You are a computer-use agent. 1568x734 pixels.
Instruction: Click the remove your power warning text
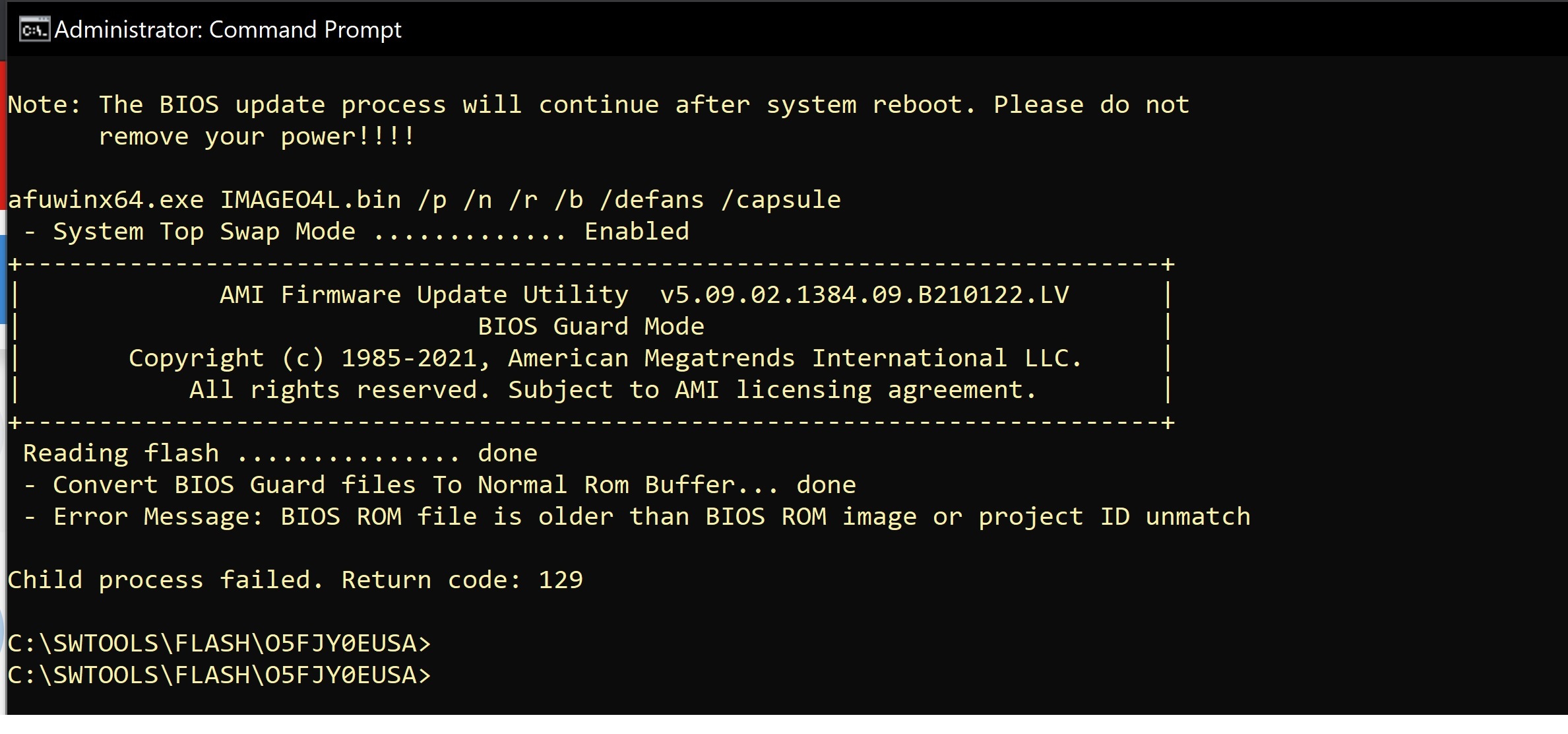[x=257, y=137]
